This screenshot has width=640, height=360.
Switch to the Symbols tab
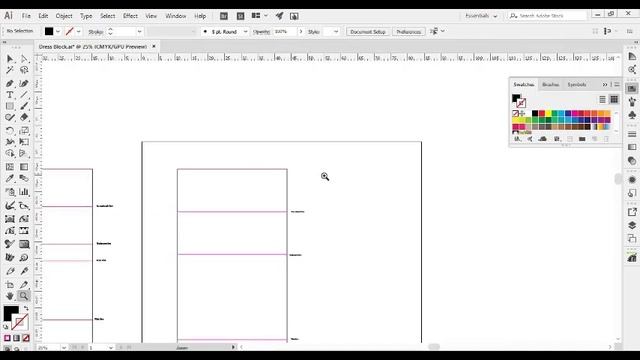click(577, 84)
